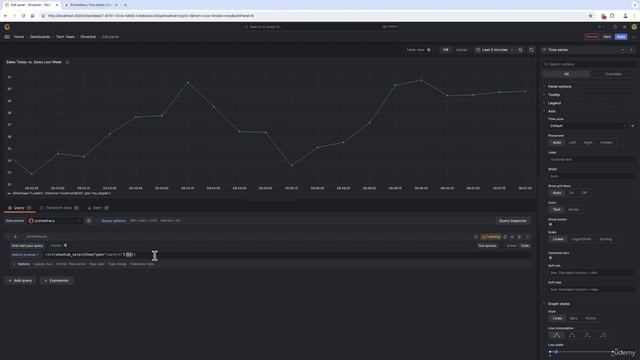640x360 pixels.
Task: Set axis placement to Right
Action: click(588, 142)
